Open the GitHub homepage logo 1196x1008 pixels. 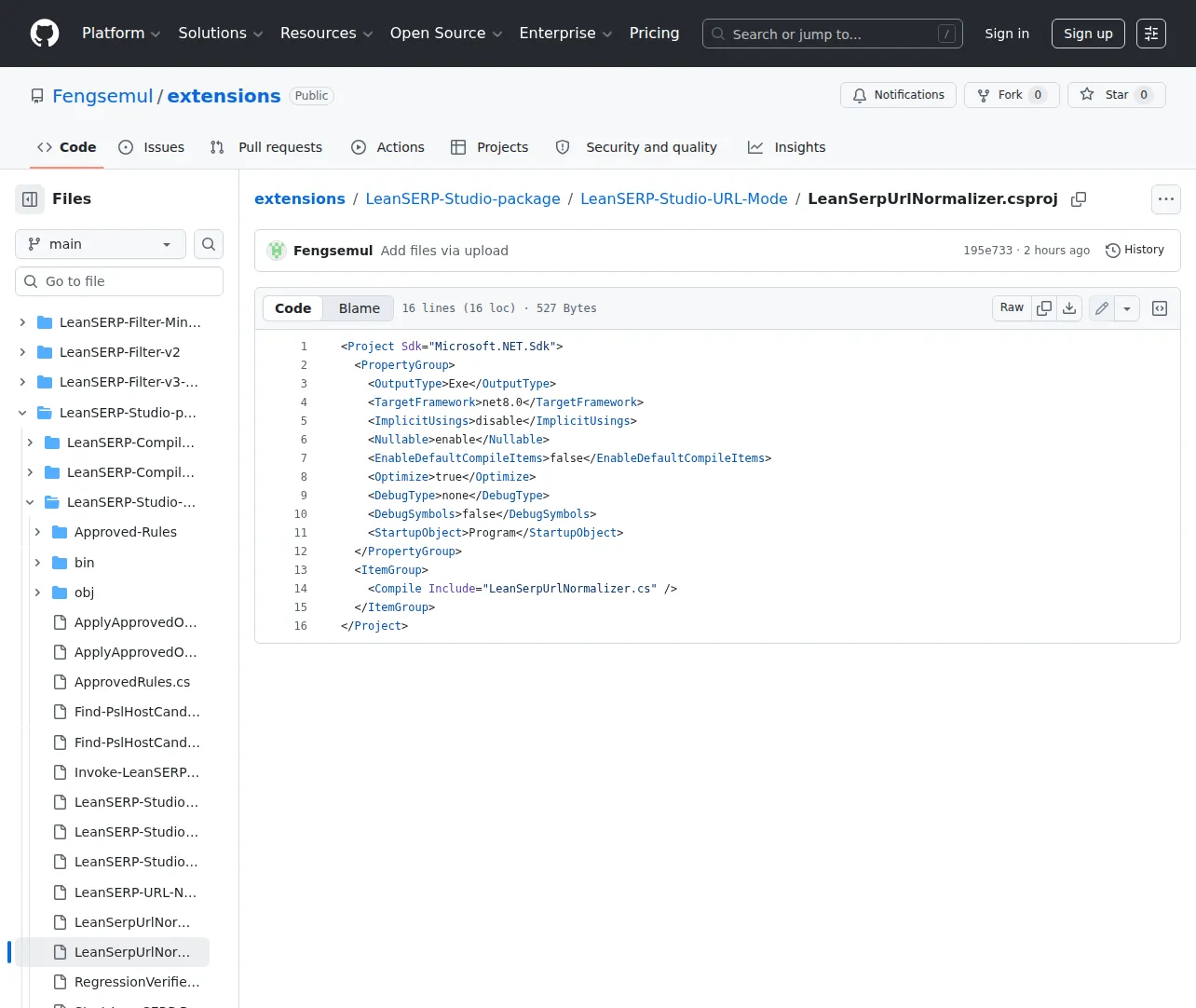pyautogui.click(x=45, y=34)
